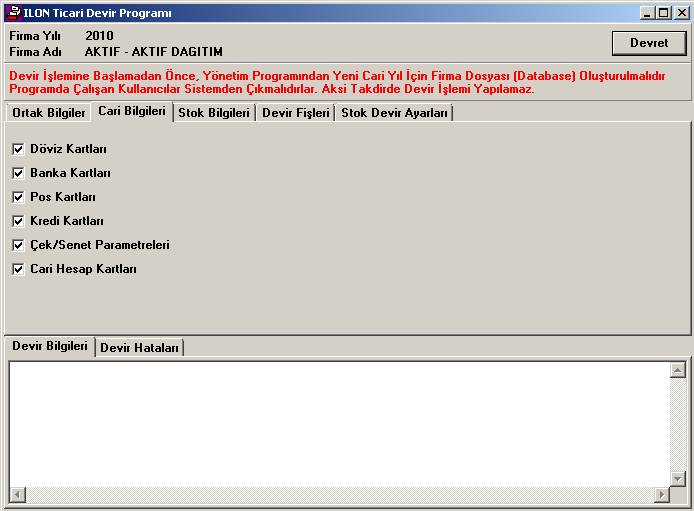The width and height of the screenshot is (694, 511).
Task: Show the Devir Bilgileri log tab
Action: 50,346
